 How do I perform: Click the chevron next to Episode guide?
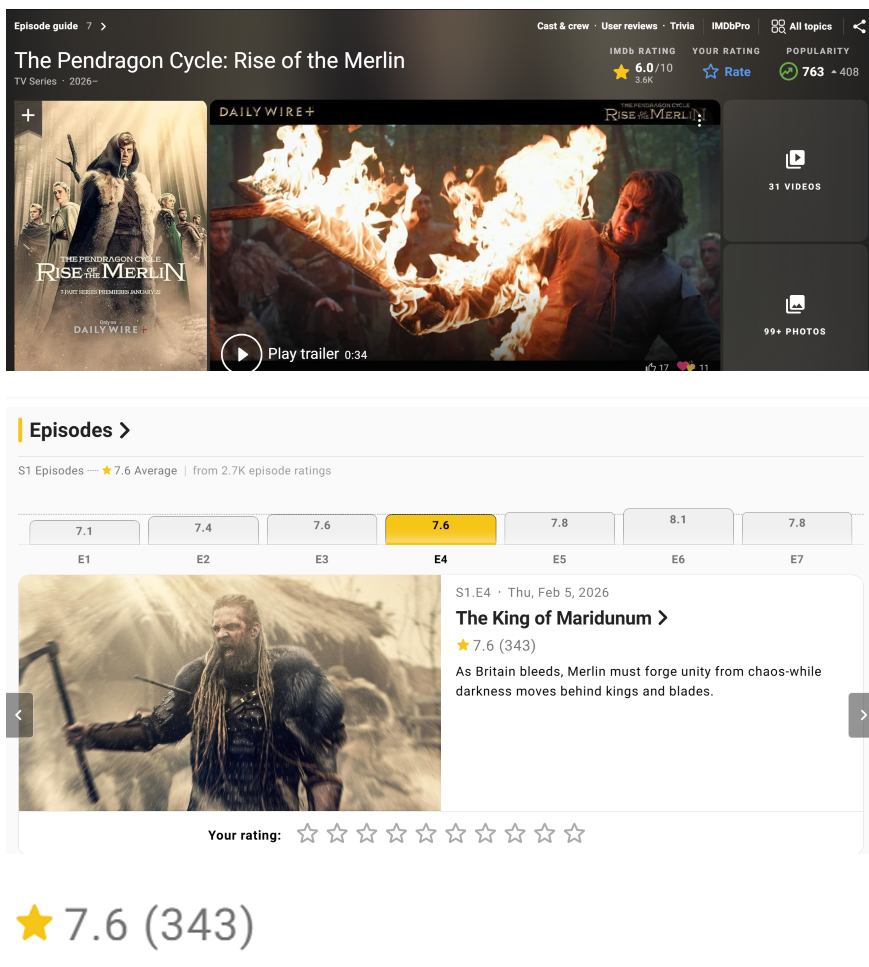(x=103, y=26)
